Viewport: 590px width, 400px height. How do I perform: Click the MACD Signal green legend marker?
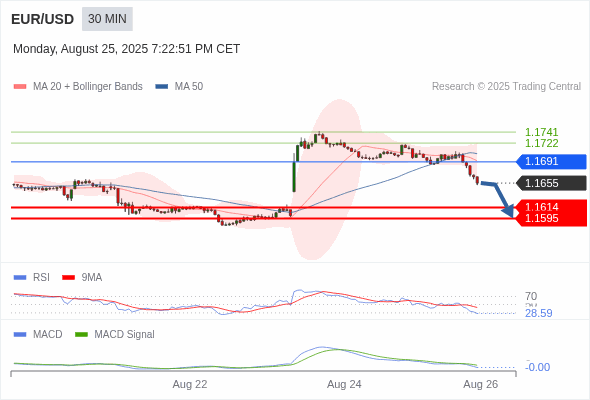(81, 335)
